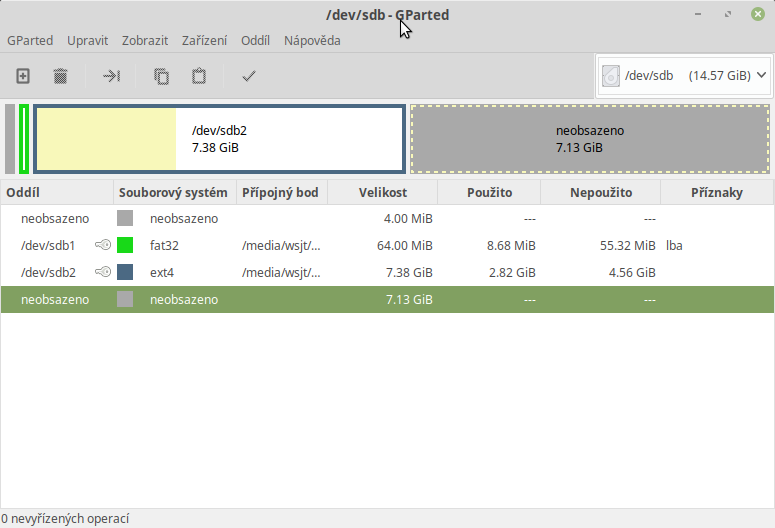Click the green fat32 color swatch
Image resolution: width=775 pixels, height=528 pixels.
pos(125,245)
